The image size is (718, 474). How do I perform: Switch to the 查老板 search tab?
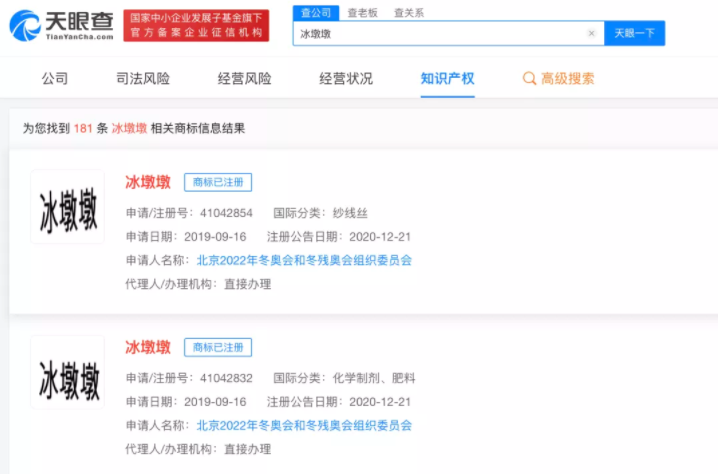point(362,13)
